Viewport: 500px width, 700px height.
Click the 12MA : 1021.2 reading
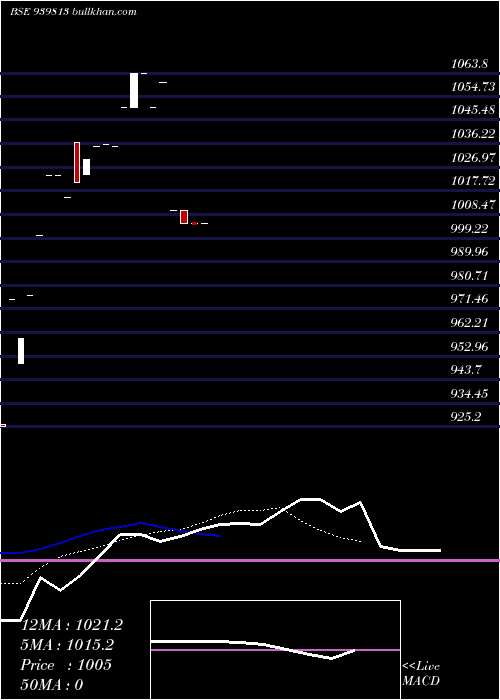coord(72,625)
